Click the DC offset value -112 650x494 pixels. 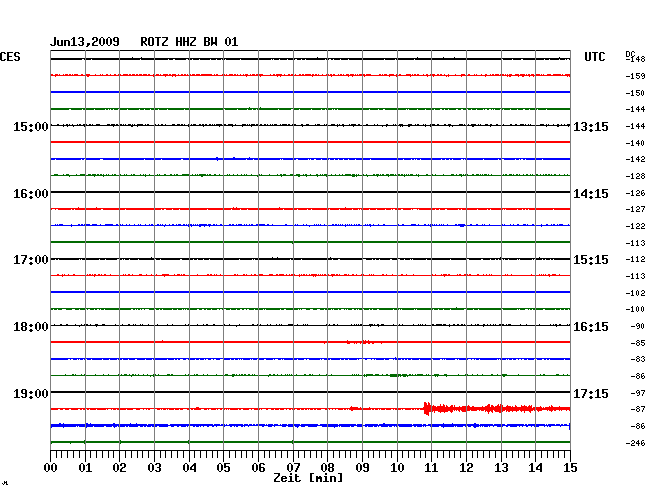pyautogui.click(x=635, y=259)
